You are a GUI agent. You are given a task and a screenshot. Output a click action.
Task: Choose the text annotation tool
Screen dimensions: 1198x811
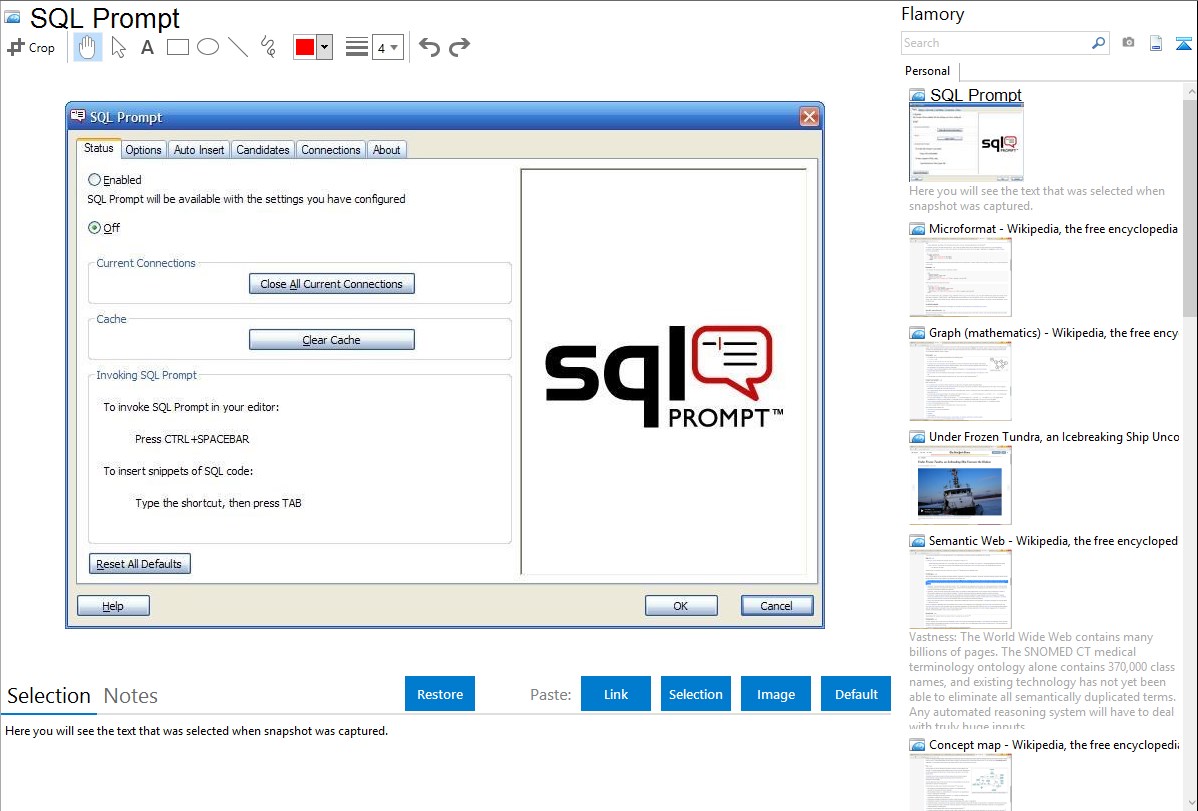(x=147, y=47)
